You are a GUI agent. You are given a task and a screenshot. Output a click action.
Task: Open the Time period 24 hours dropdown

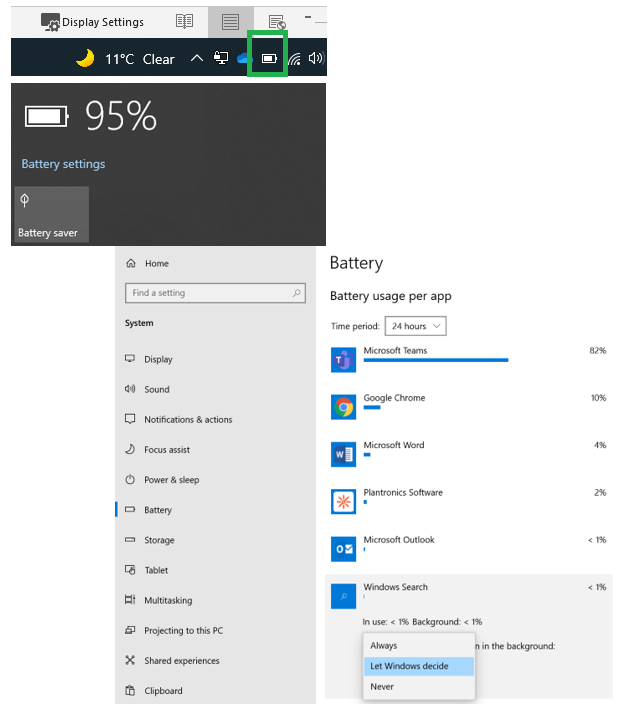[x=415, y=326]
